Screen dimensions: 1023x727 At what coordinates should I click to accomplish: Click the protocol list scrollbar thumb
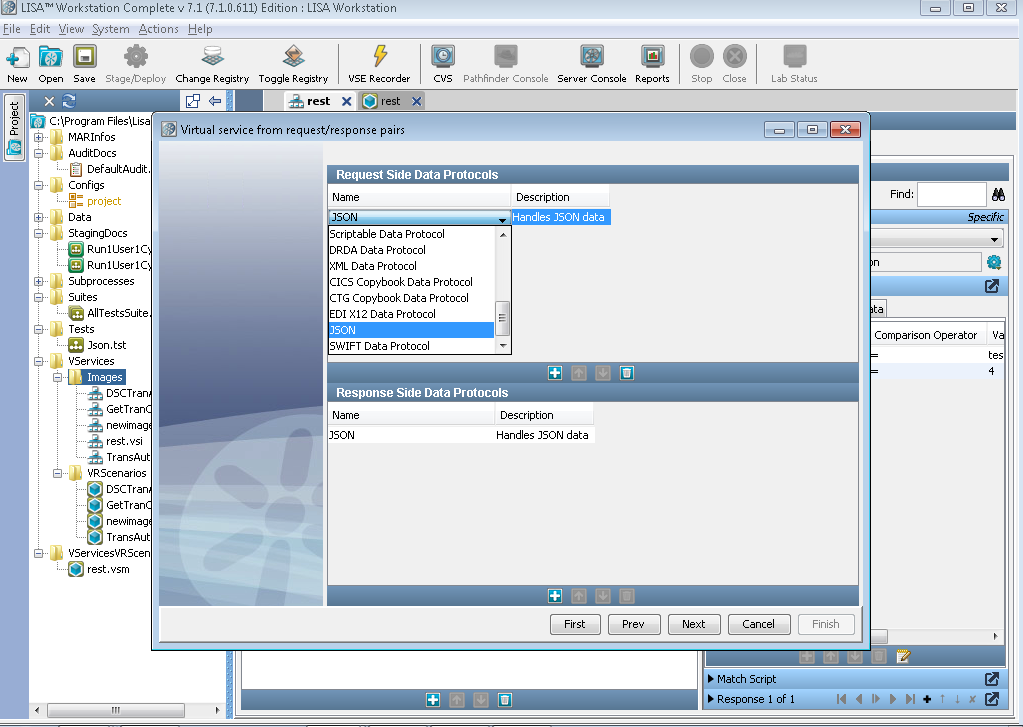[x=502, y=318]
